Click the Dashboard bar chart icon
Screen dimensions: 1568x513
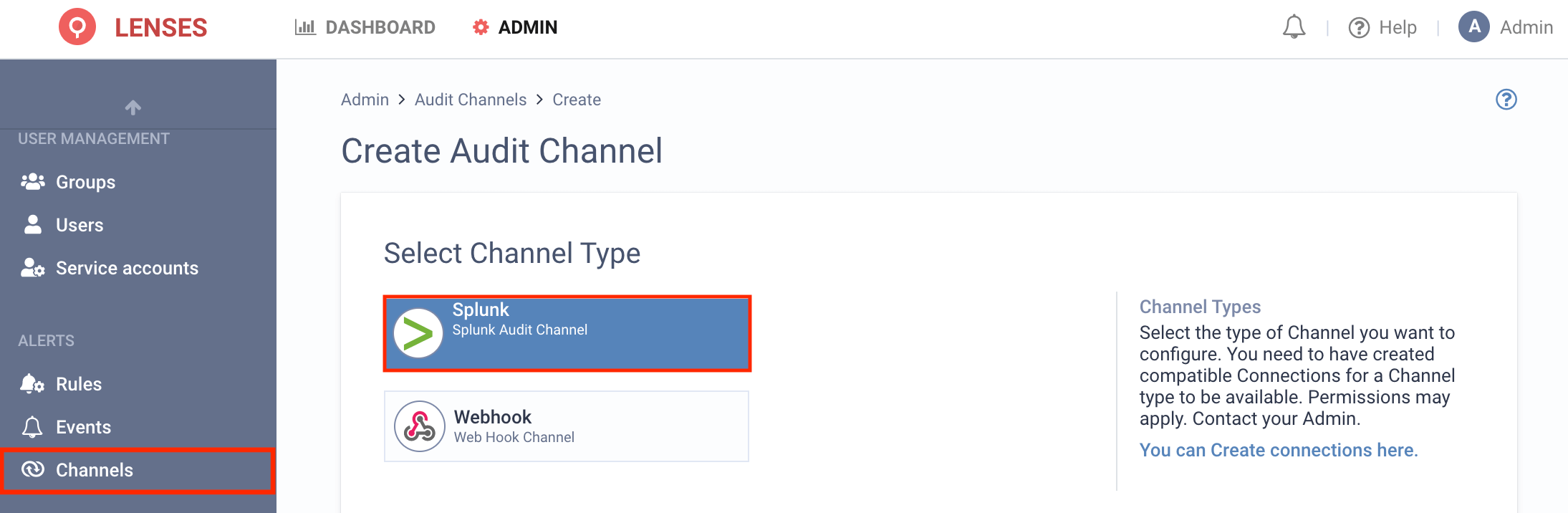[x=305, y=27]
